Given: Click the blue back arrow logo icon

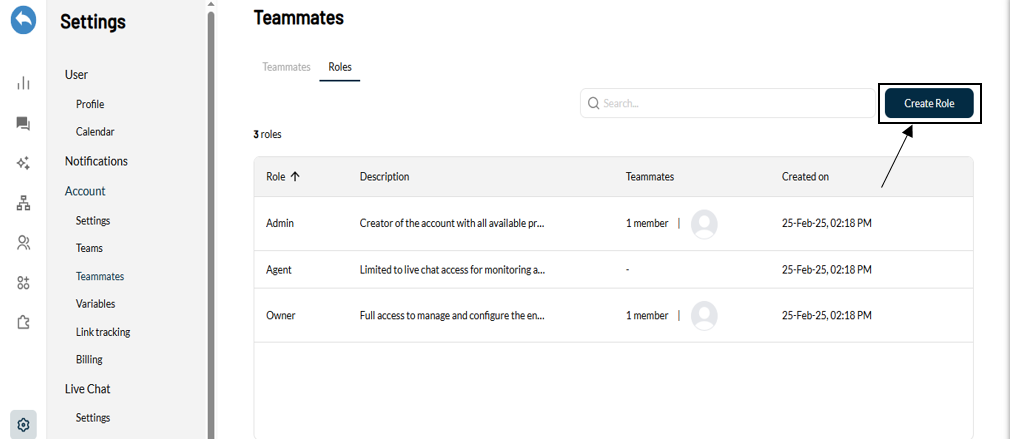Looking at the screenshot, I should point(23,20).
